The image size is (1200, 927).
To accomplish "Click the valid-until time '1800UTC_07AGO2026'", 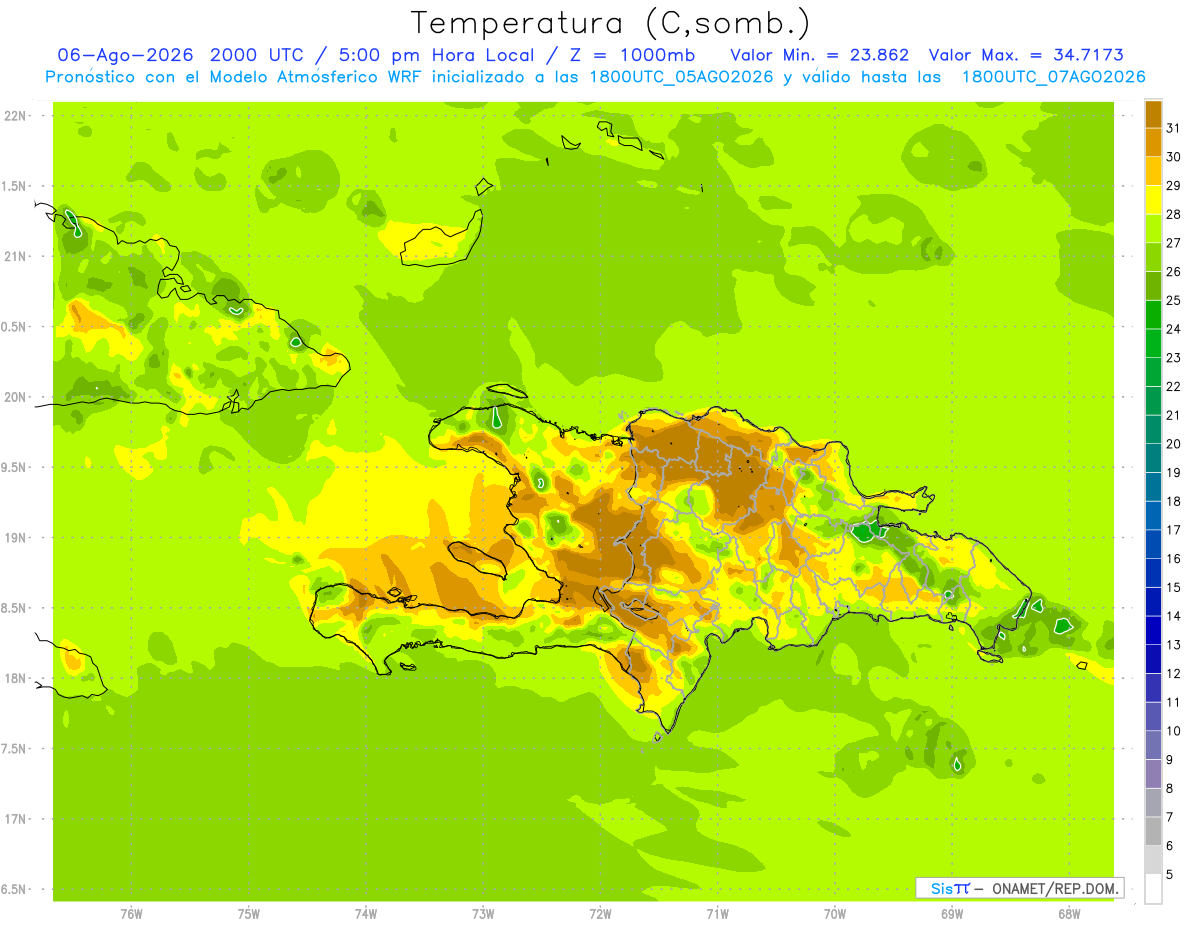I will (x=1054, y=77).
